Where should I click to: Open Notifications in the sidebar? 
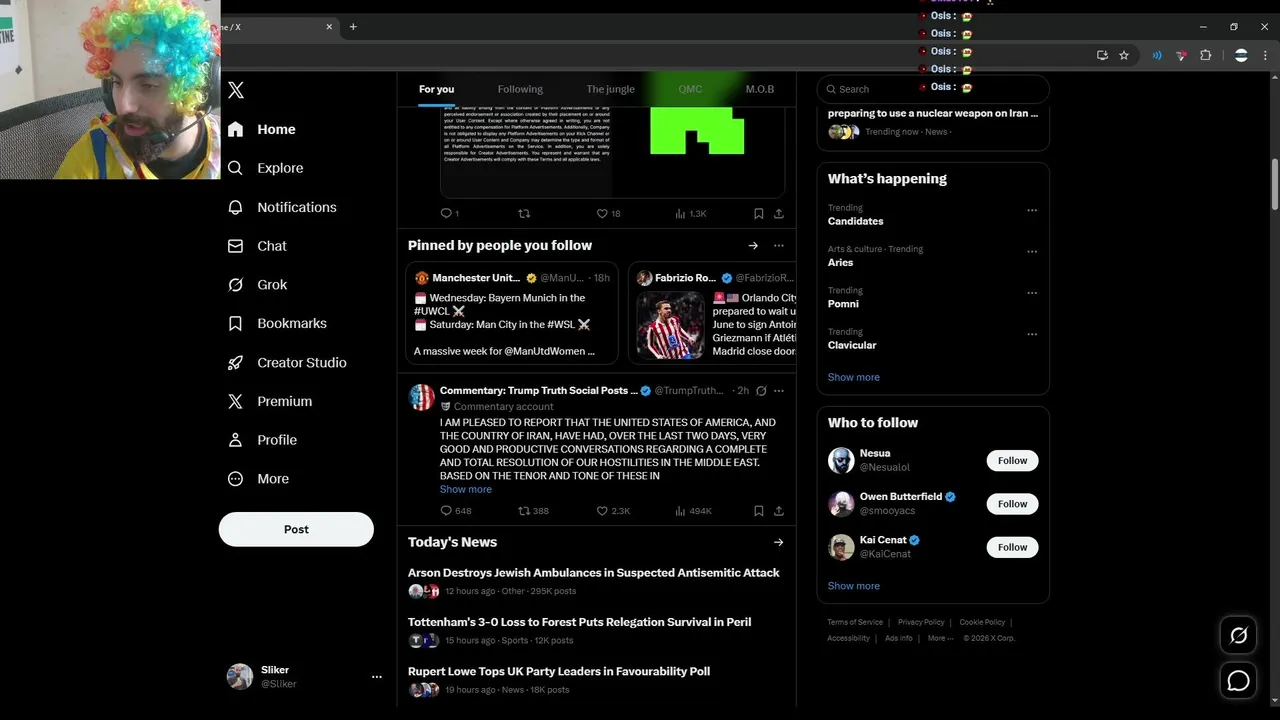[x=283, y=207]
